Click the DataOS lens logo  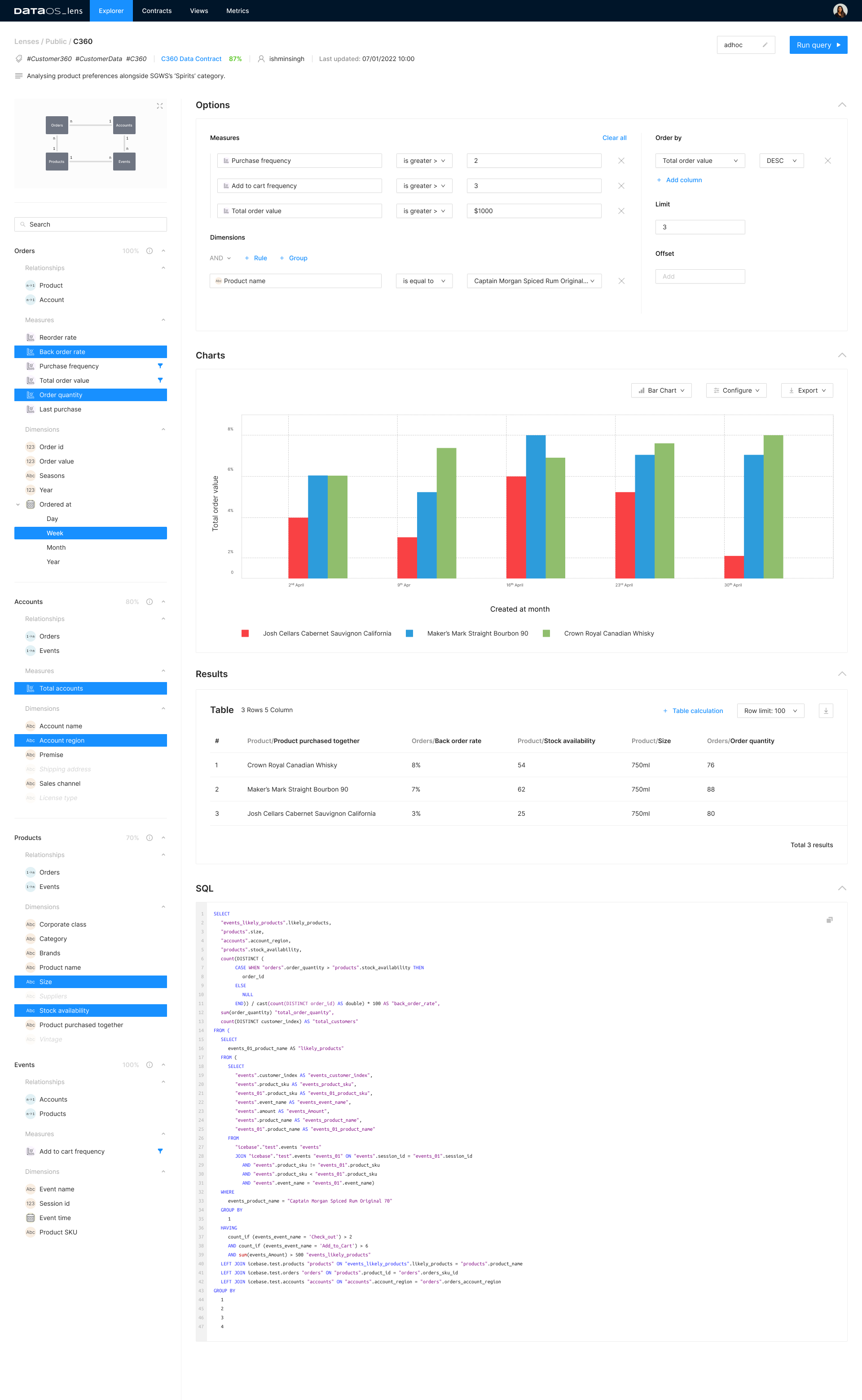click(48, 11)
